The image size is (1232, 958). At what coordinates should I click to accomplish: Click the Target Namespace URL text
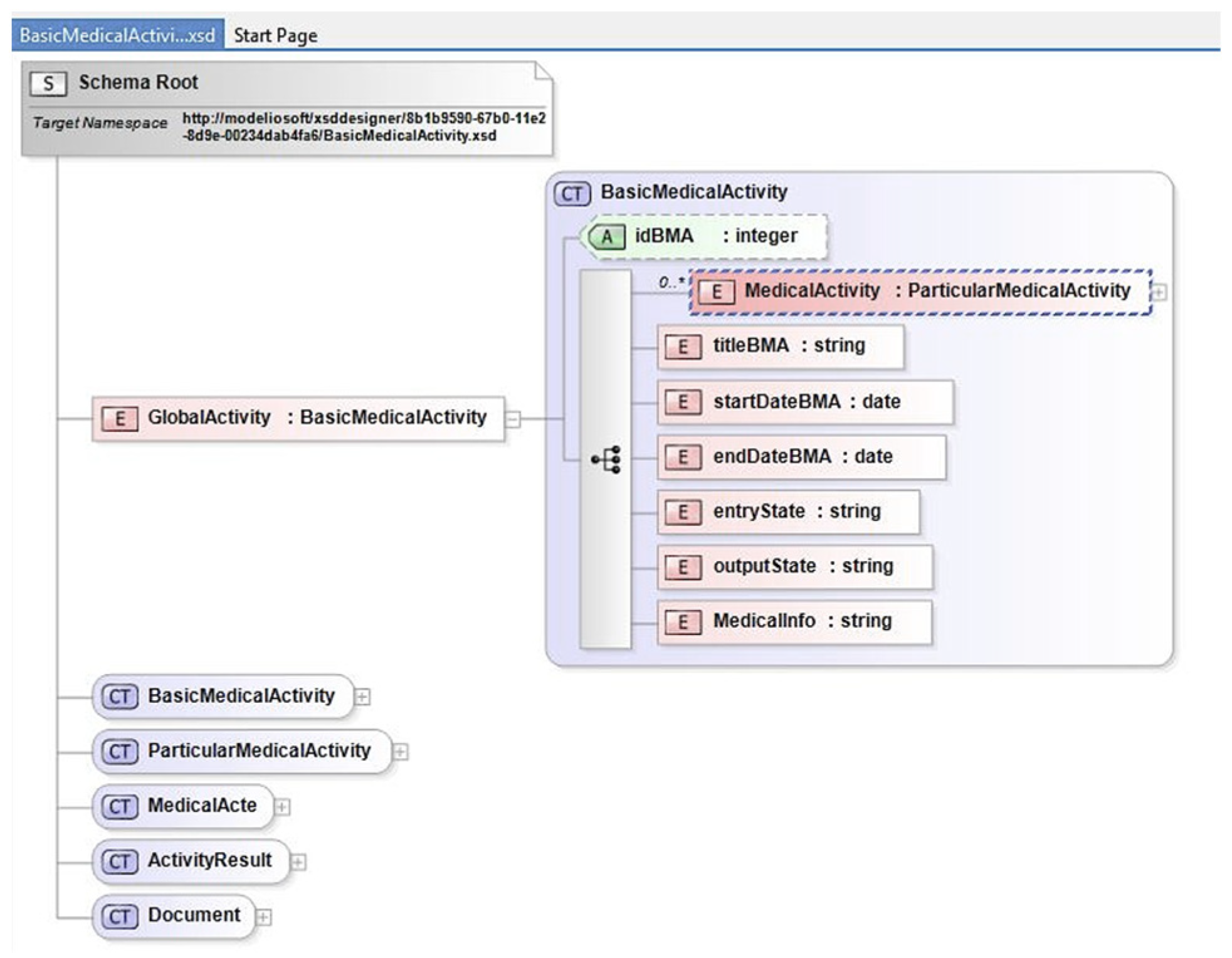tap(364, 127)
